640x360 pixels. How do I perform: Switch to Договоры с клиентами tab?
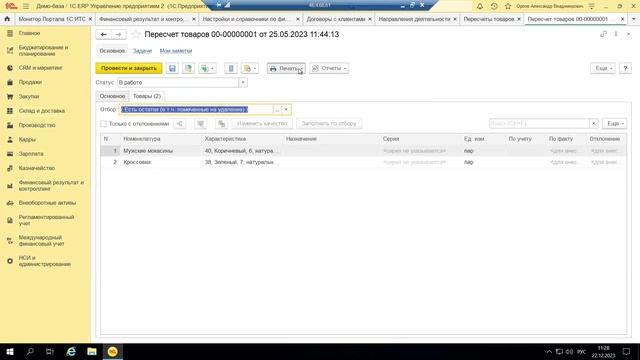336,19
